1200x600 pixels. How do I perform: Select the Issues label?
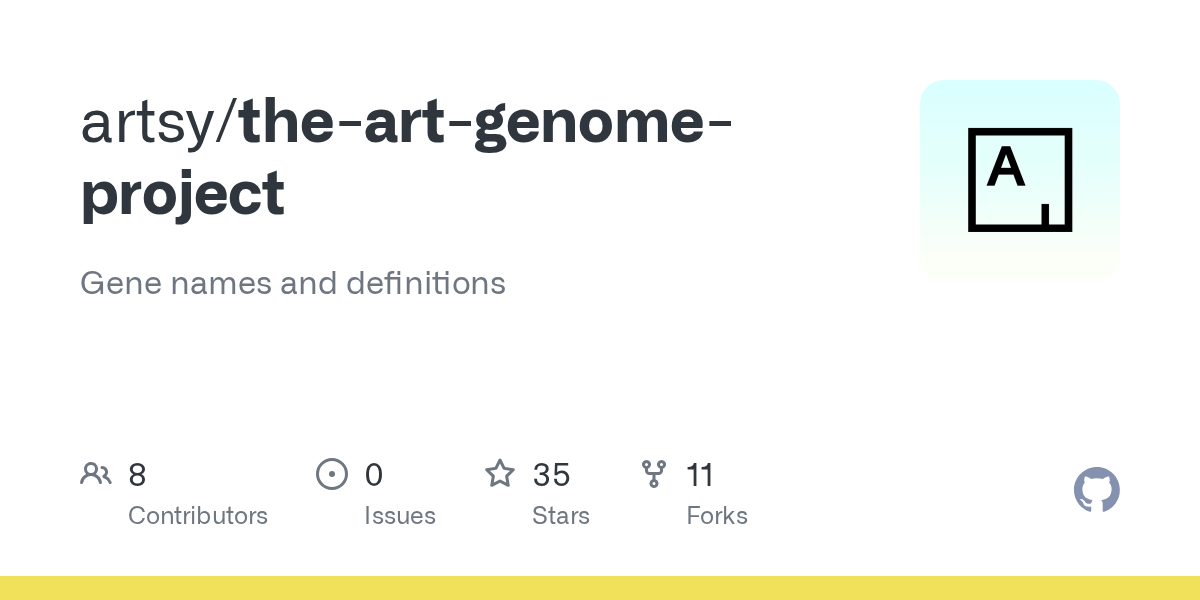pos(400,516)
